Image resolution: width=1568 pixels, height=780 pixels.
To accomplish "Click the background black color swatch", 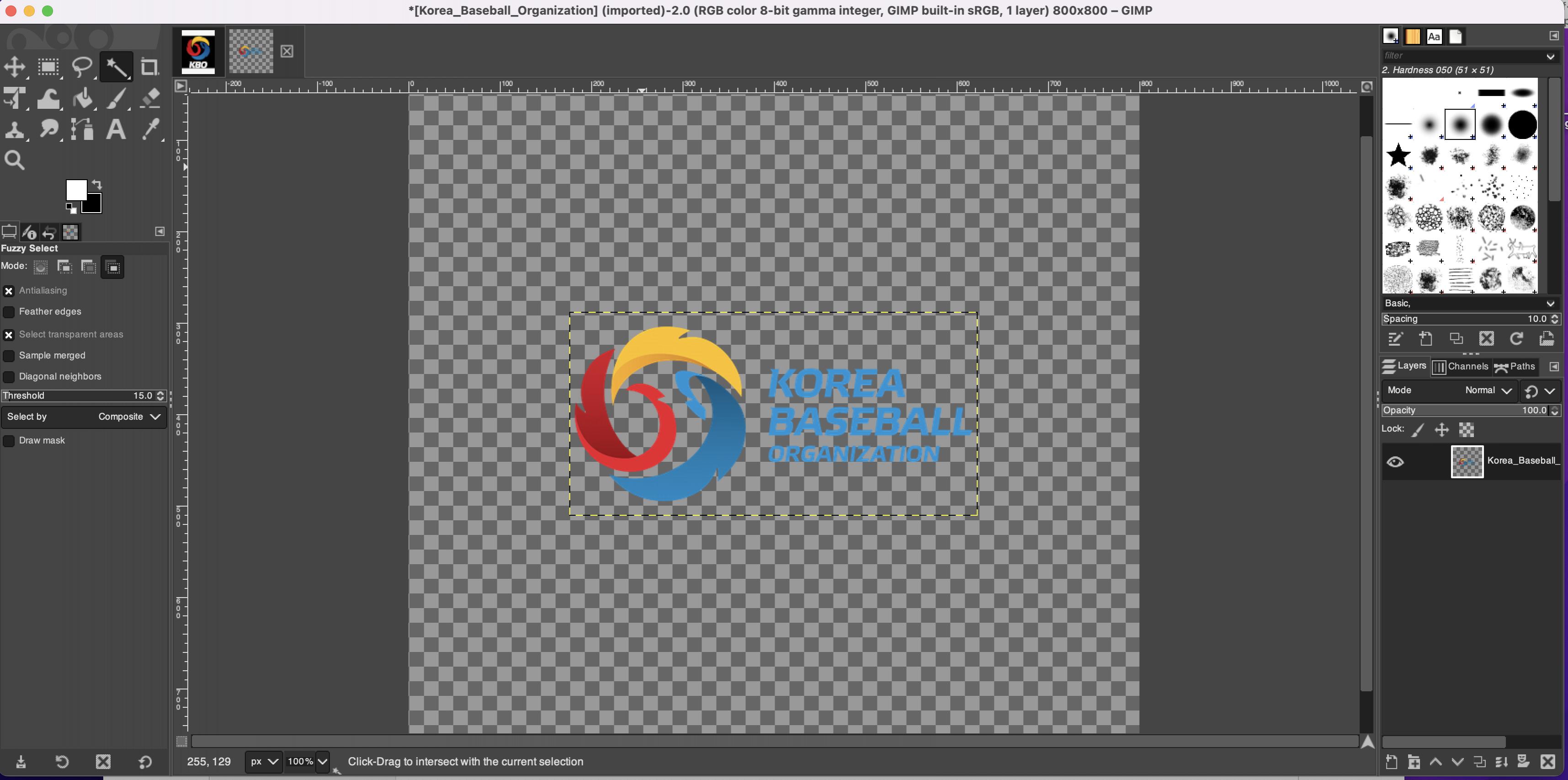I will pos(93,204).
